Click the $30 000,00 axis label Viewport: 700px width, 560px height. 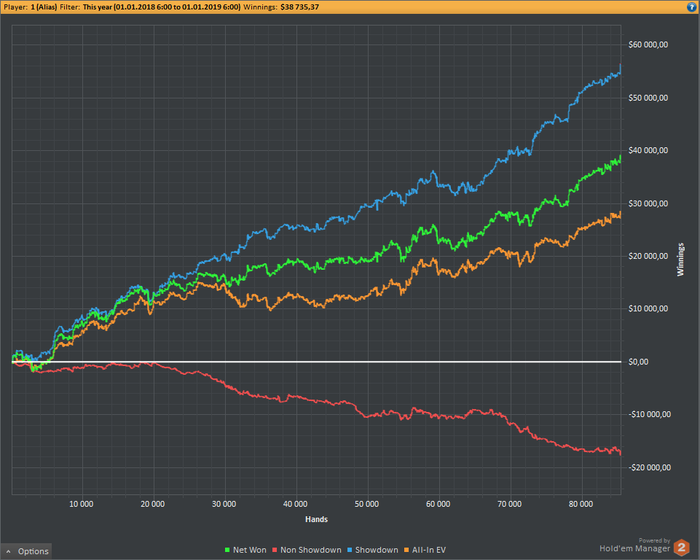(x=648, y=204)
